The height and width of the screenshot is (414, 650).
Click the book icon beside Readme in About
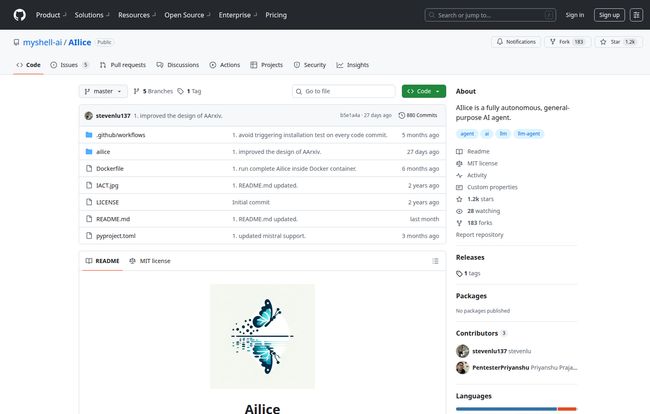459,152
